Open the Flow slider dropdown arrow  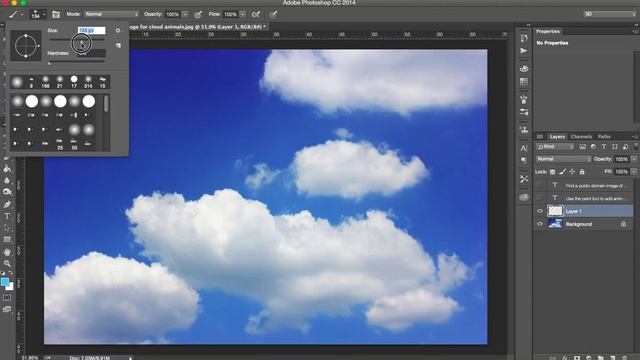click(242, 14)
